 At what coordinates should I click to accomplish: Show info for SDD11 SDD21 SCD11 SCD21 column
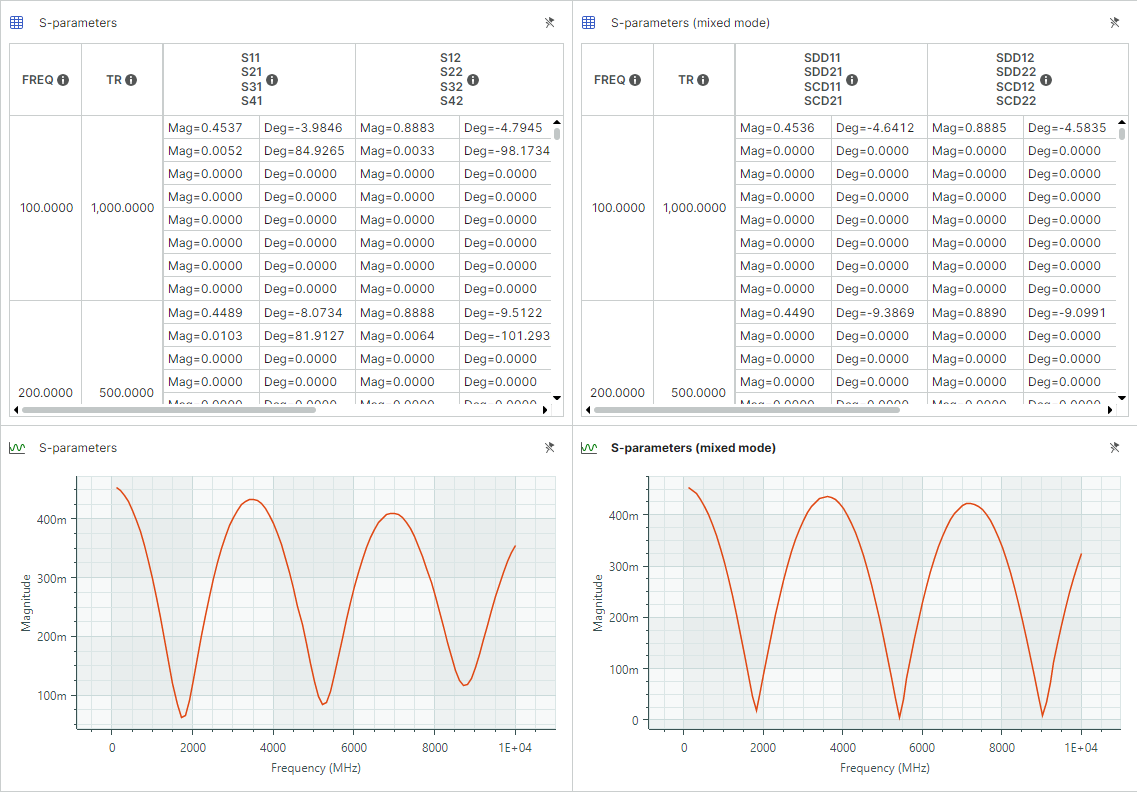coord(852,80)
